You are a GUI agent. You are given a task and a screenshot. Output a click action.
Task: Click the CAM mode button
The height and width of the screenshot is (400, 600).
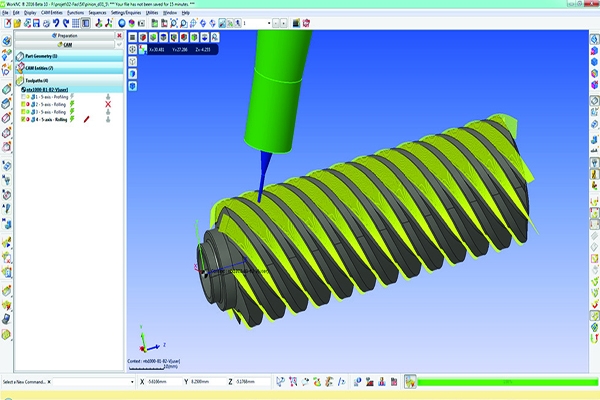(66, 43)
